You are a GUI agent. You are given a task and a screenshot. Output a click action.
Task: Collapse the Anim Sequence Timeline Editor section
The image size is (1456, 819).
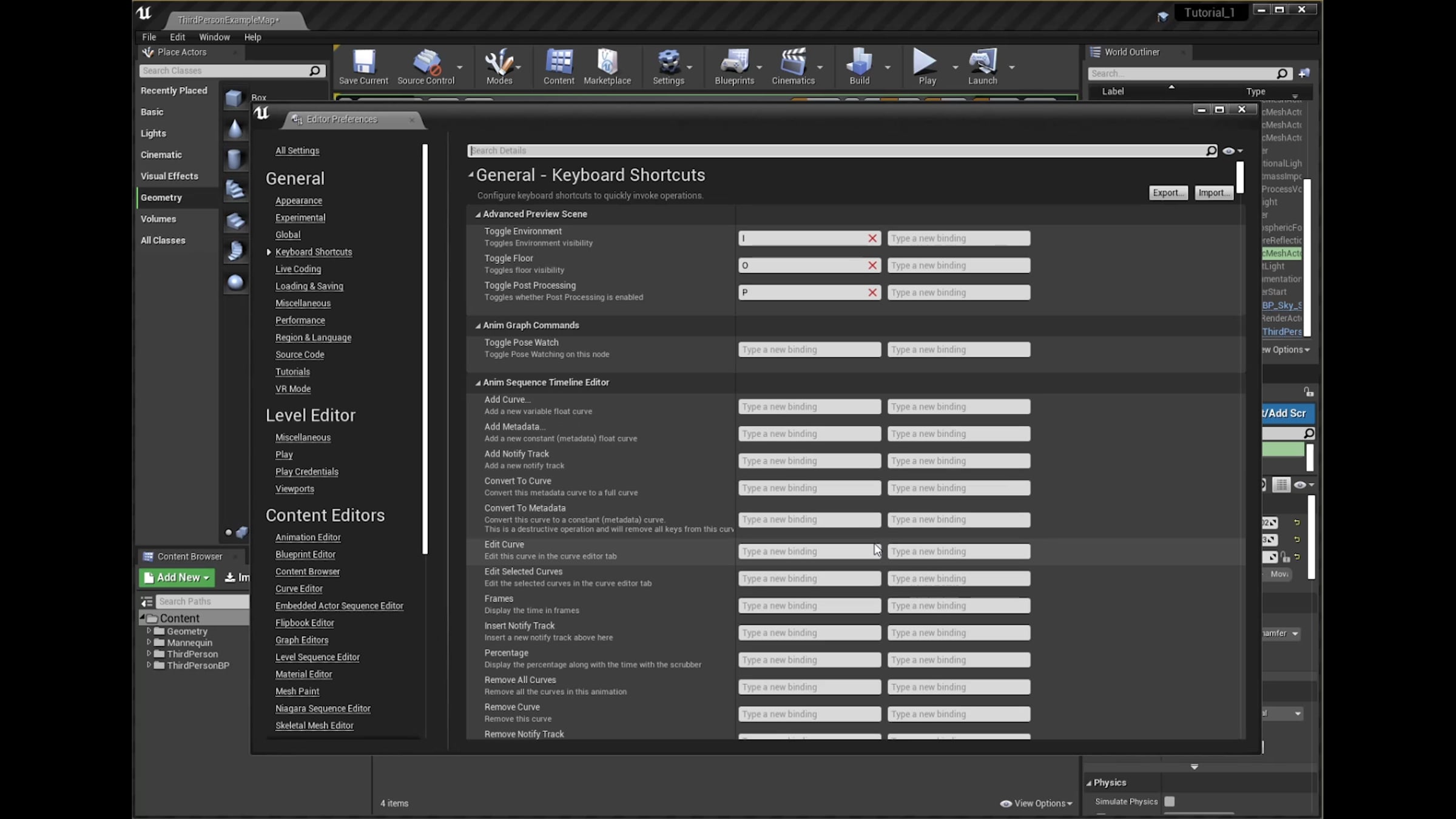pos(478,383)
